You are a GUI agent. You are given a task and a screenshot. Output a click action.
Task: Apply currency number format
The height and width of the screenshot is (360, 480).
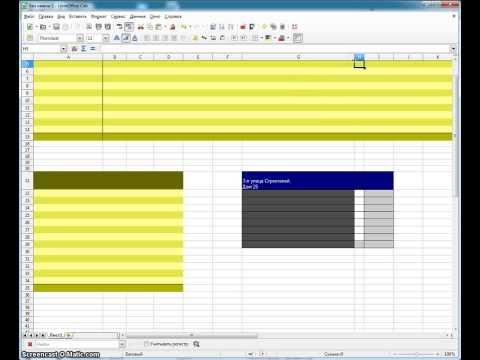coord(195,38)
